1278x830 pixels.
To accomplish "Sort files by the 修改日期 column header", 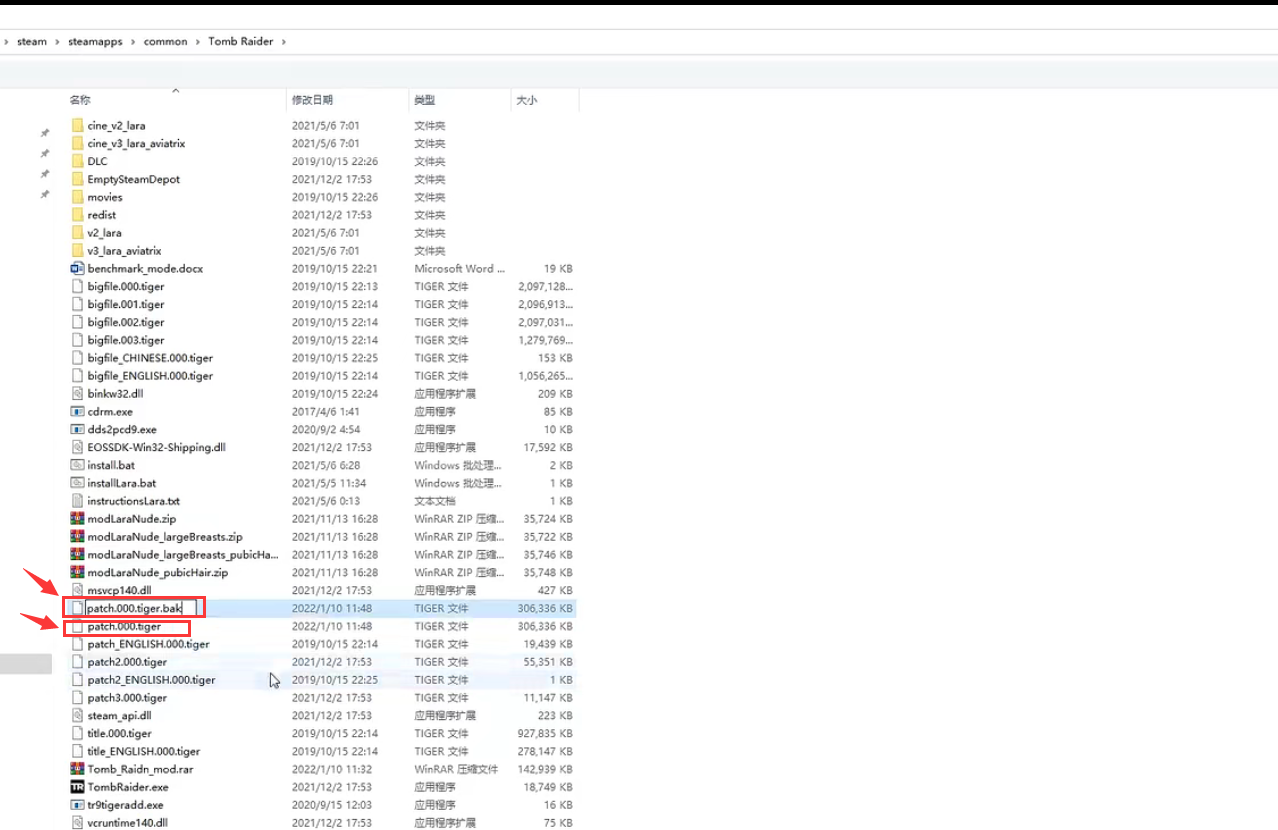I will pyautogui.click(x=312, y=100).
